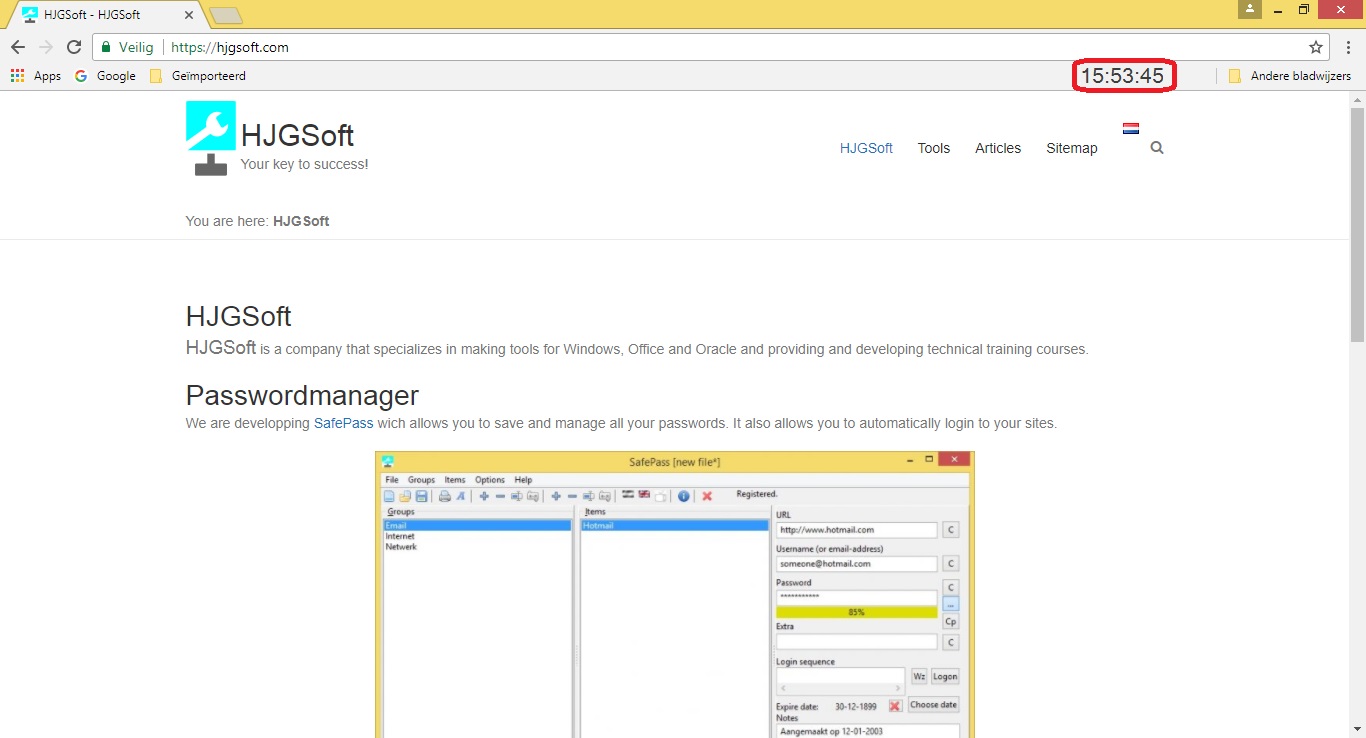Open the Sitemap nav item
Image resolution: width=1366 pixels, height=738 pixels.
click(1072, 148)
